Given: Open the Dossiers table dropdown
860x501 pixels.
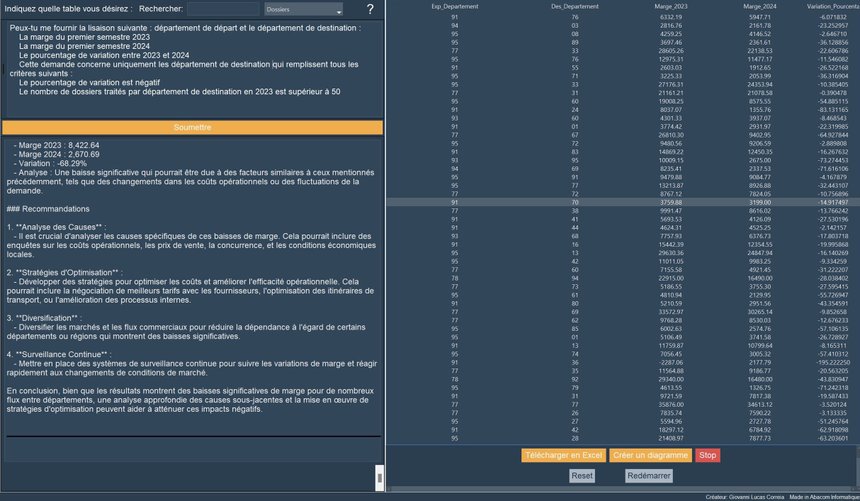Looking at the screenshot, I should click(303, 9).
